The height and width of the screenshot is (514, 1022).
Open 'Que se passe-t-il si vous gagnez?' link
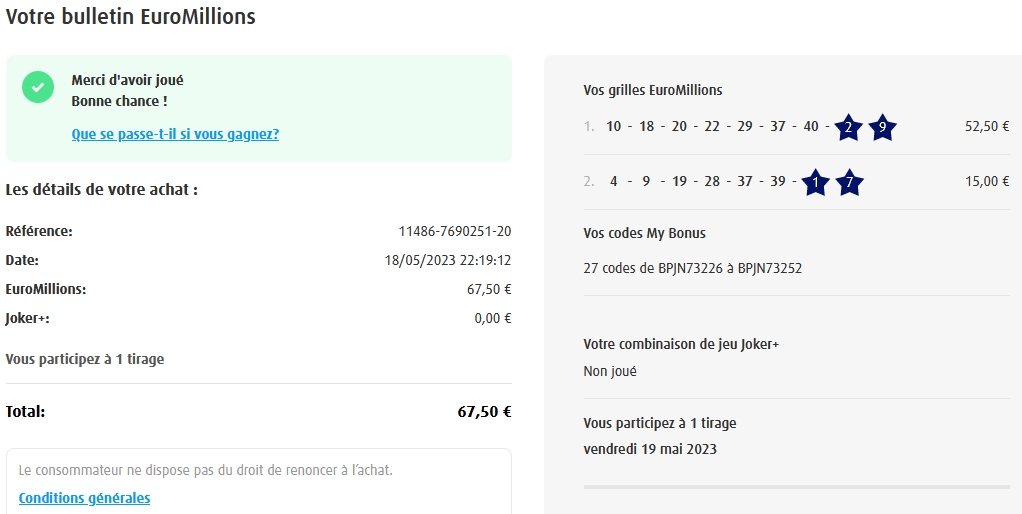click(175, 134)
